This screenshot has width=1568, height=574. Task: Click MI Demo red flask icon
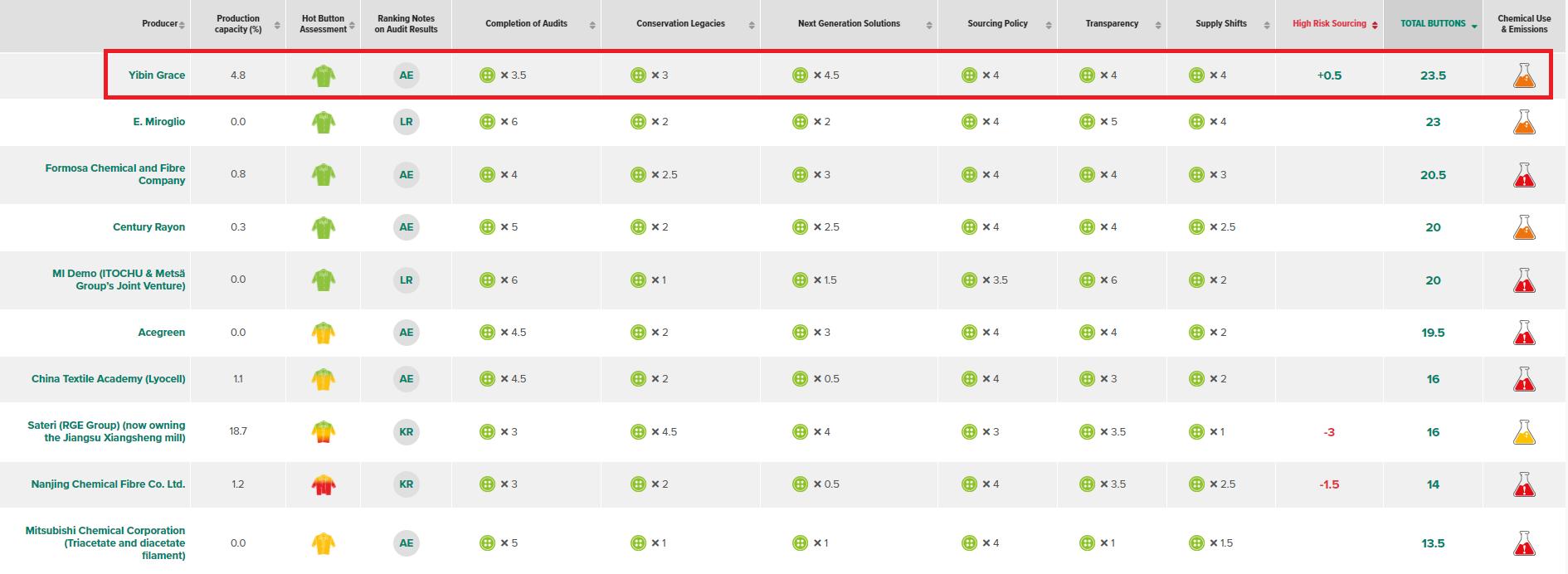pyautogui.click(x=1524, y=280)
